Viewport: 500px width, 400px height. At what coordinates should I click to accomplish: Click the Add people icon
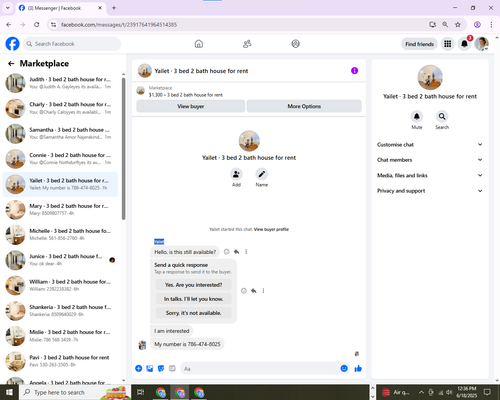[236, 174]
